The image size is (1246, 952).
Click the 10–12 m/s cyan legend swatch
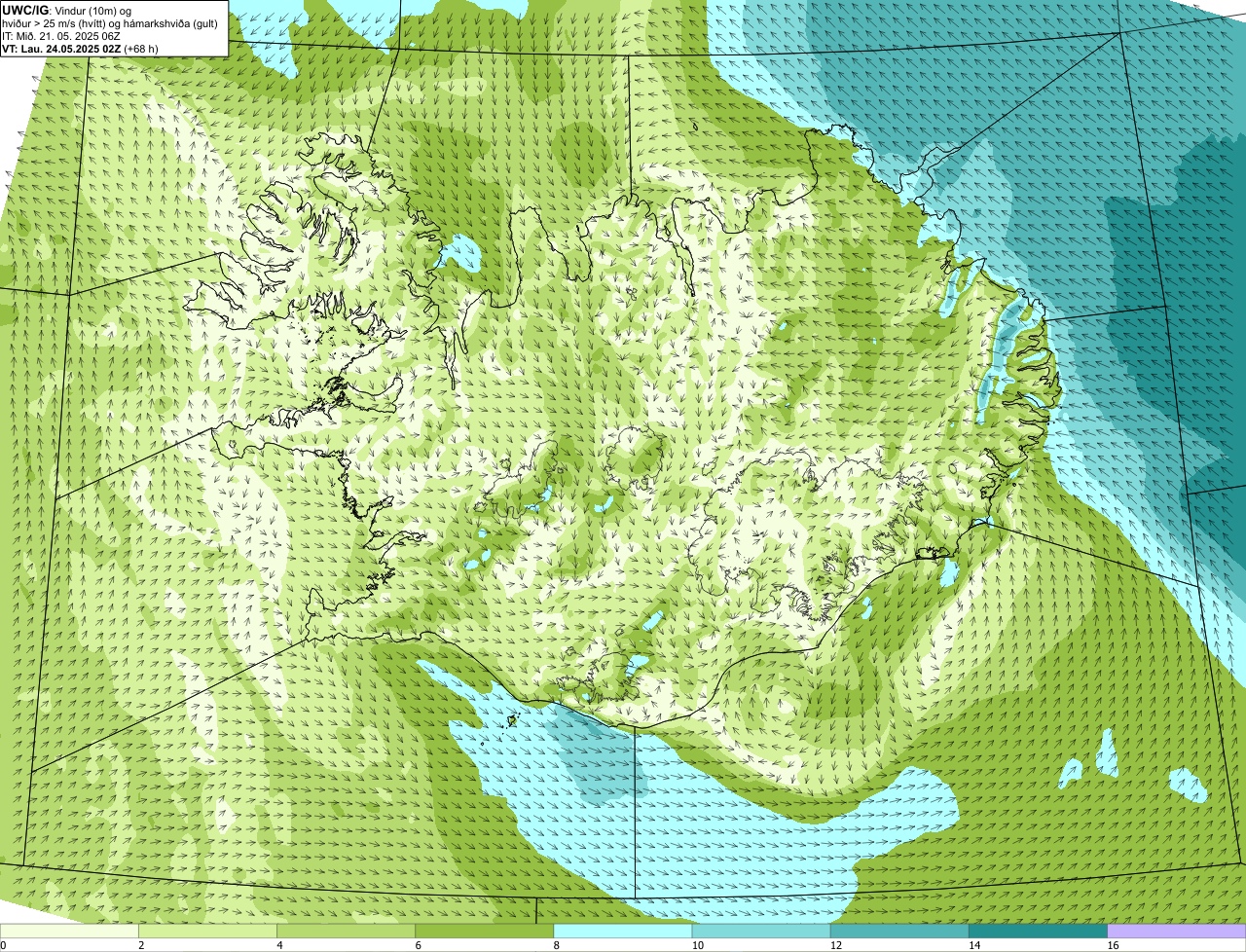coord(761,932)
